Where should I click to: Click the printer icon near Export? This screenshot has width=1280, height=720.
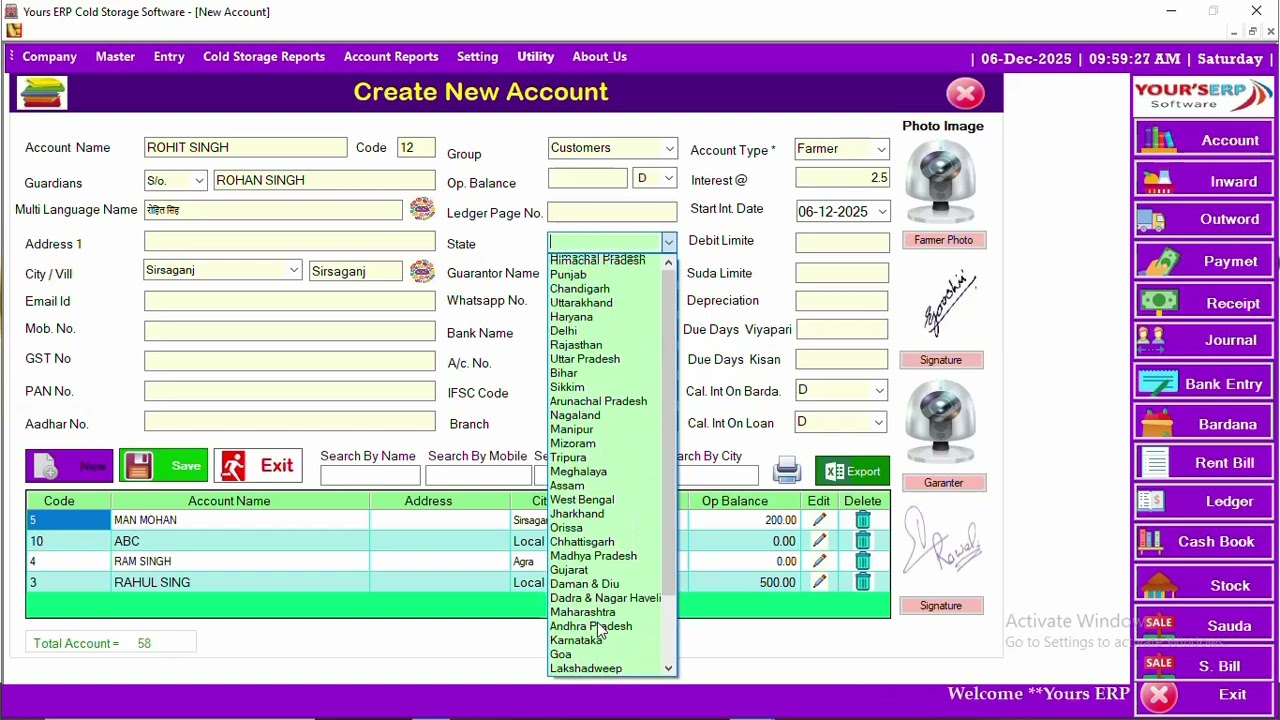tap(787, 470)
